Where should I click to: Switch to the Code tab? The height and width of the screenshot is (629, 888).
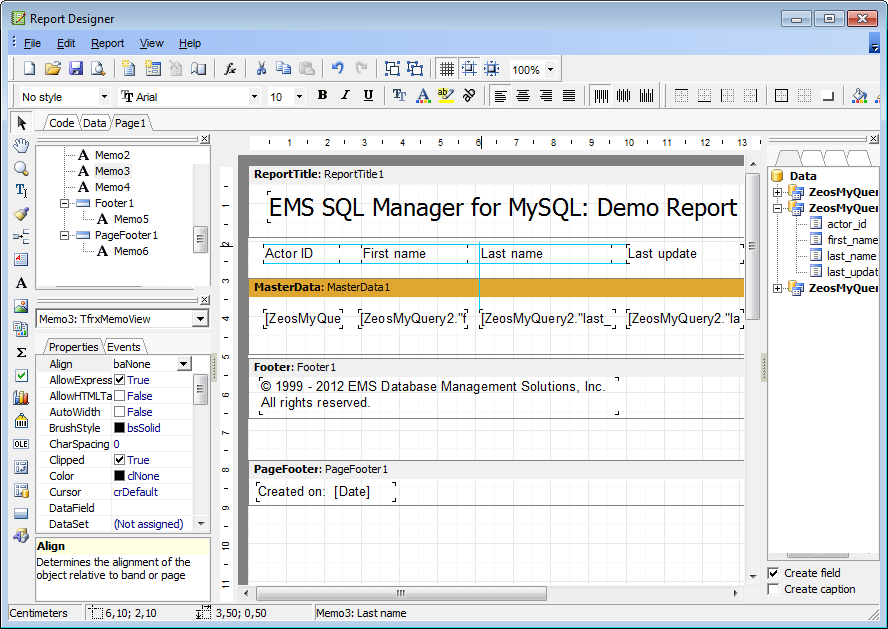tap(61, 123)
